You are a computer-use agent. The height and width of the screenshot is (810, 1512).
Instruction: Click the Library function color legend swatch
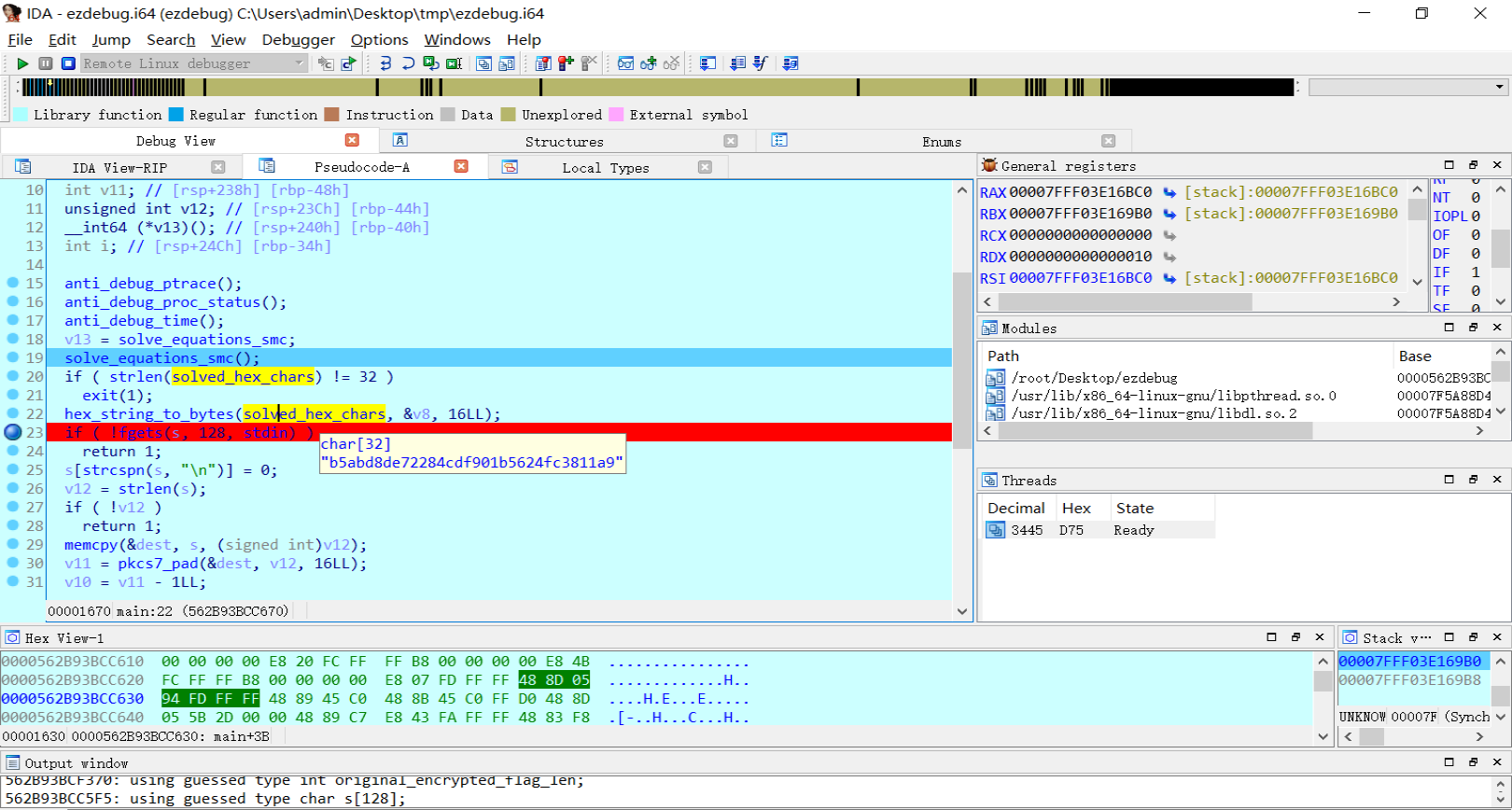[x=20, y=115]
